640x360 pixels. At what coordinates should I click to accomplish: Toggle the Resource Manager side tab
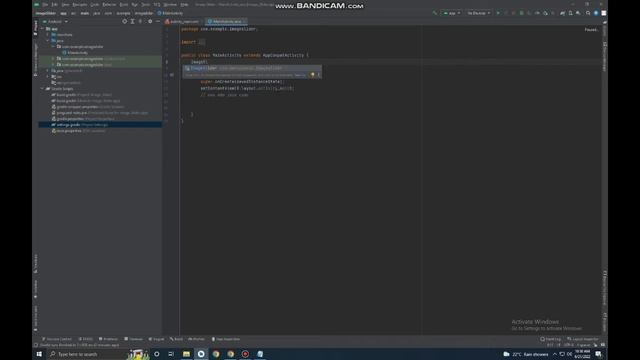(x=36, y=60)
